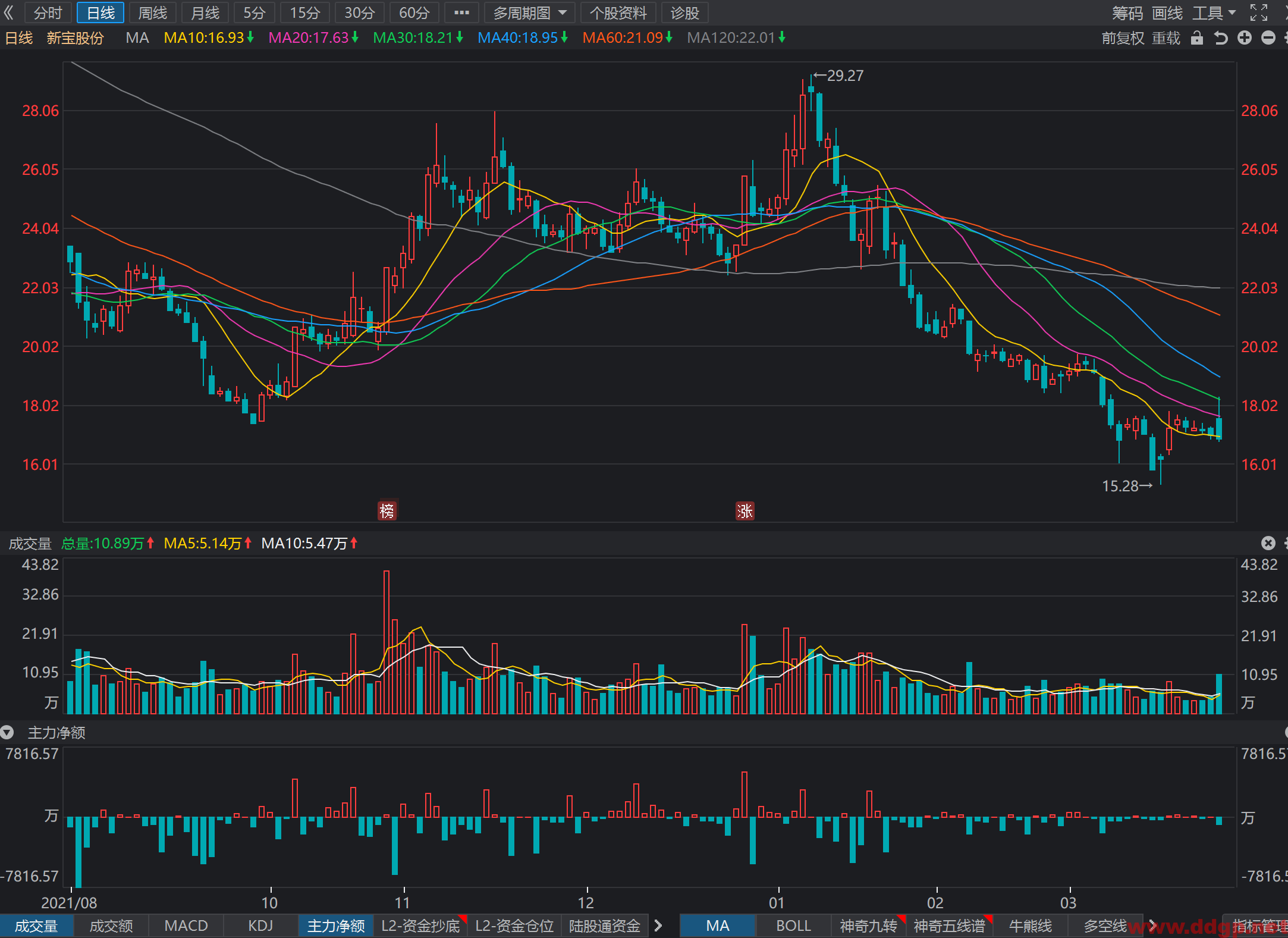Open 筹码 chip distribution
Image resolution: width=1288 pixels, height=938 pixels.
[x=1127, y=12]
